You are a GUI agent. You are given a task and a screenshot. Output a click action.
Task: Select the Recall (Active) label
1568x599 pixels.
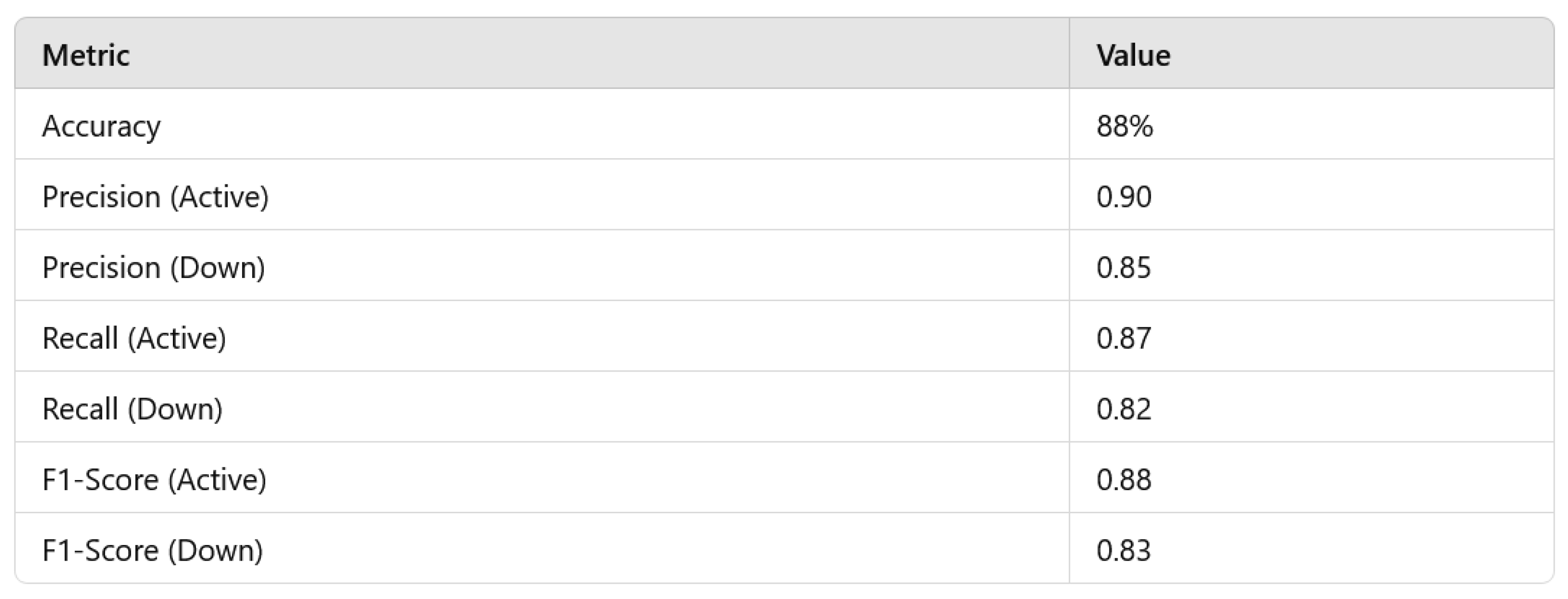pyautogui.click(x=134, y=338)
